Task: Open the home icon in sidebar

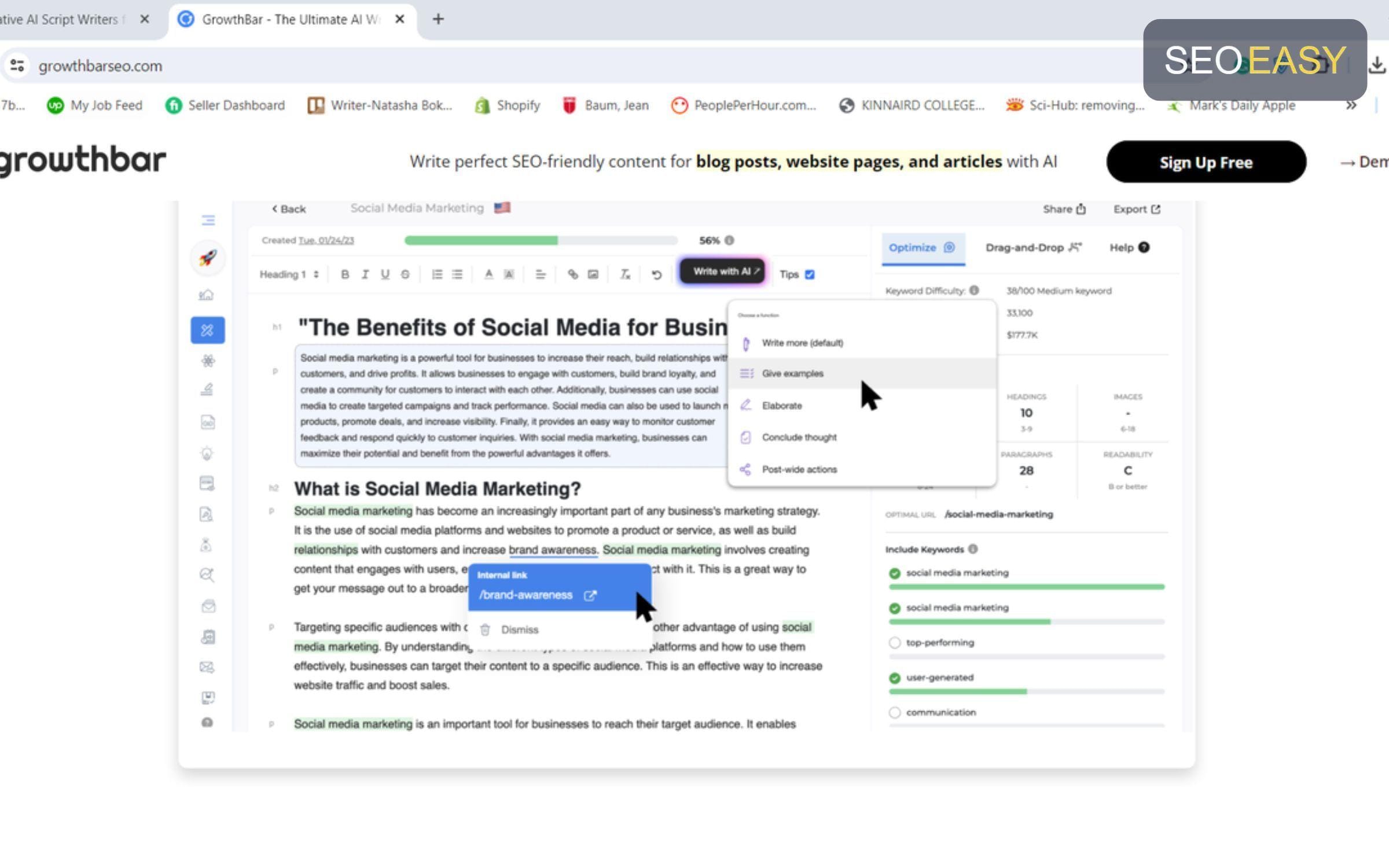Action: [207, 295]
